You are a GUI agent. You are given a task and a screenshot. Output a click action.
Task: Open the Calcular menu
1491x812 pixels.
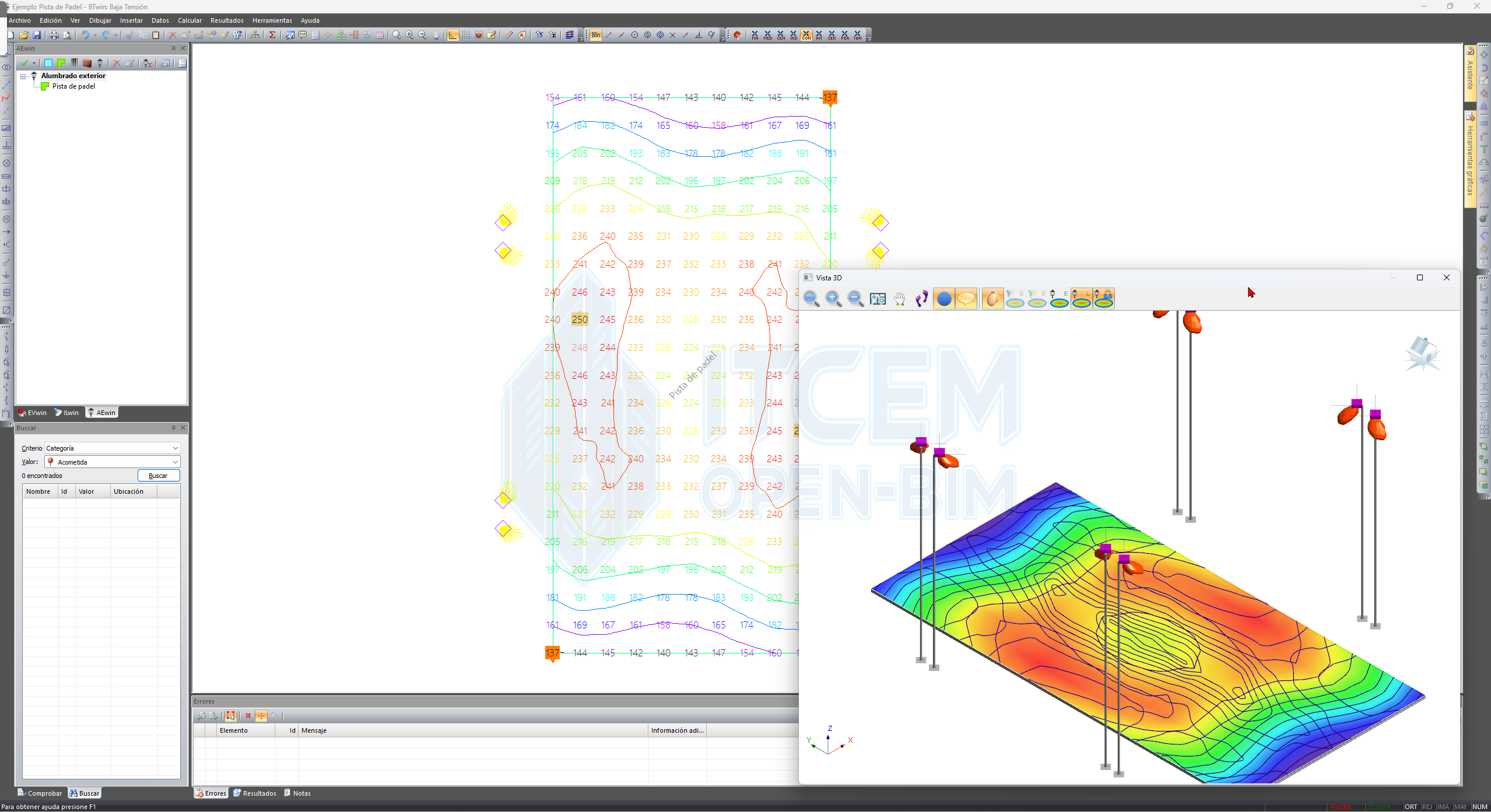[x=190, y=20]
